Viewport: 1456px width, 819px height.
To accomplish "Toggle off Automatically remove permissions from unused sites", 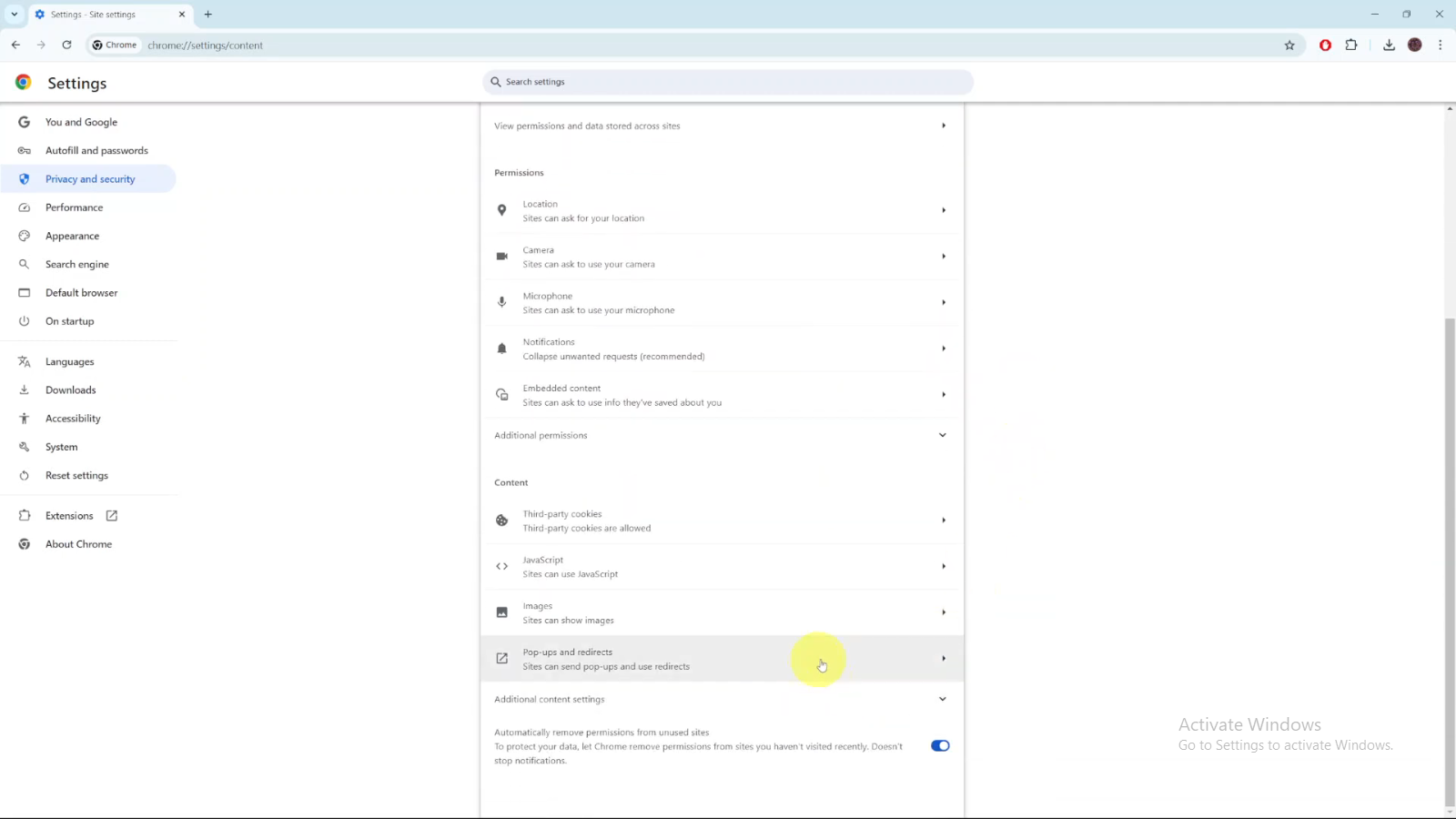I will [940, 746].
